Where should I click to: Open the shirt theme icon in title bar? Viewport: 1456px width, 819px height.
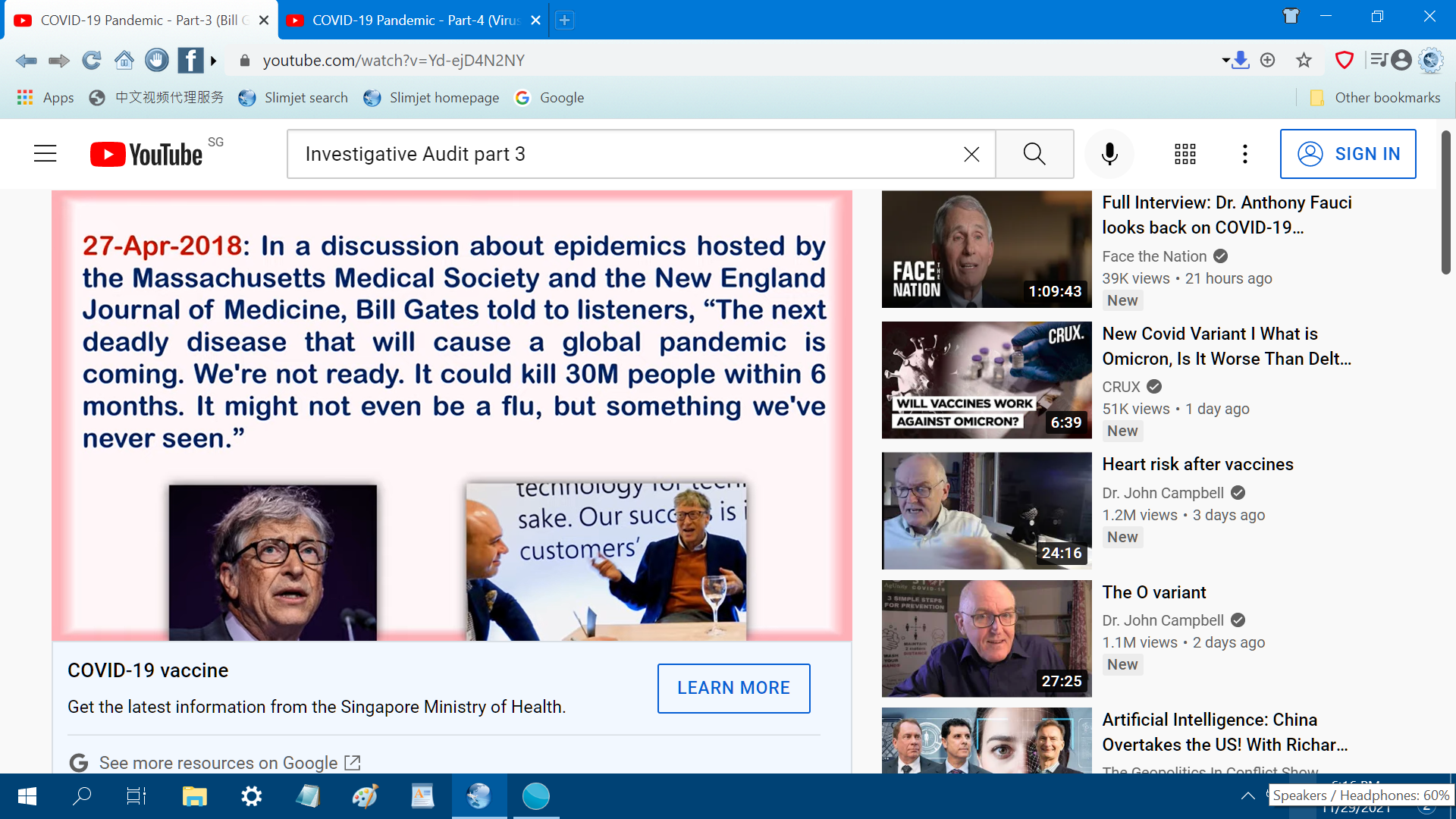pyautogui.click(x=1291, y=16)
